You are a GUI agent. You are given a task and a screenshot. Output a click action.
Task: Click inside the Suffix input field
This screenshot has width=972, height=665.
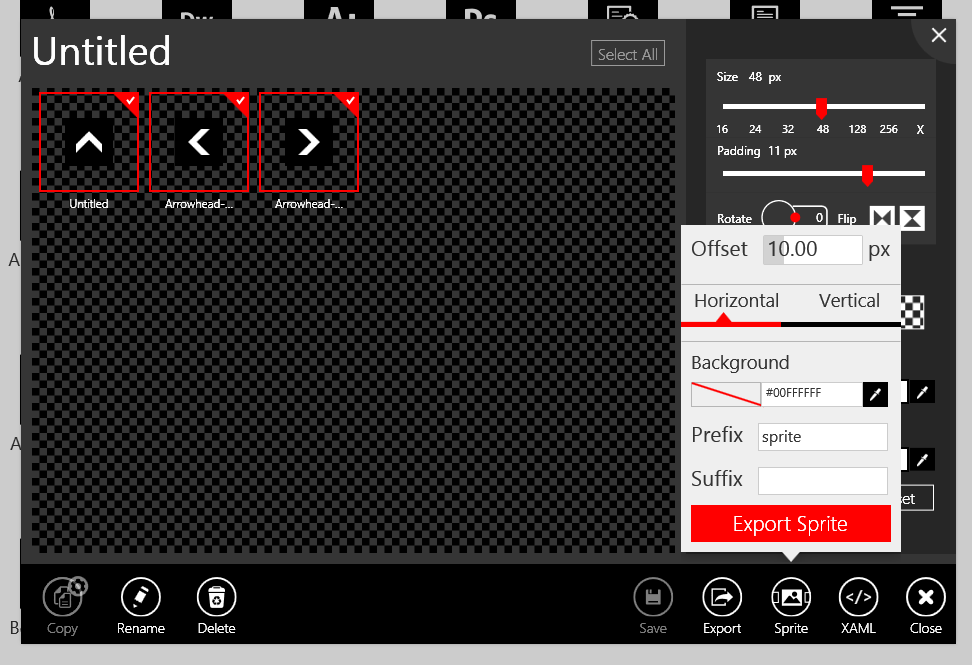(822, 480)
